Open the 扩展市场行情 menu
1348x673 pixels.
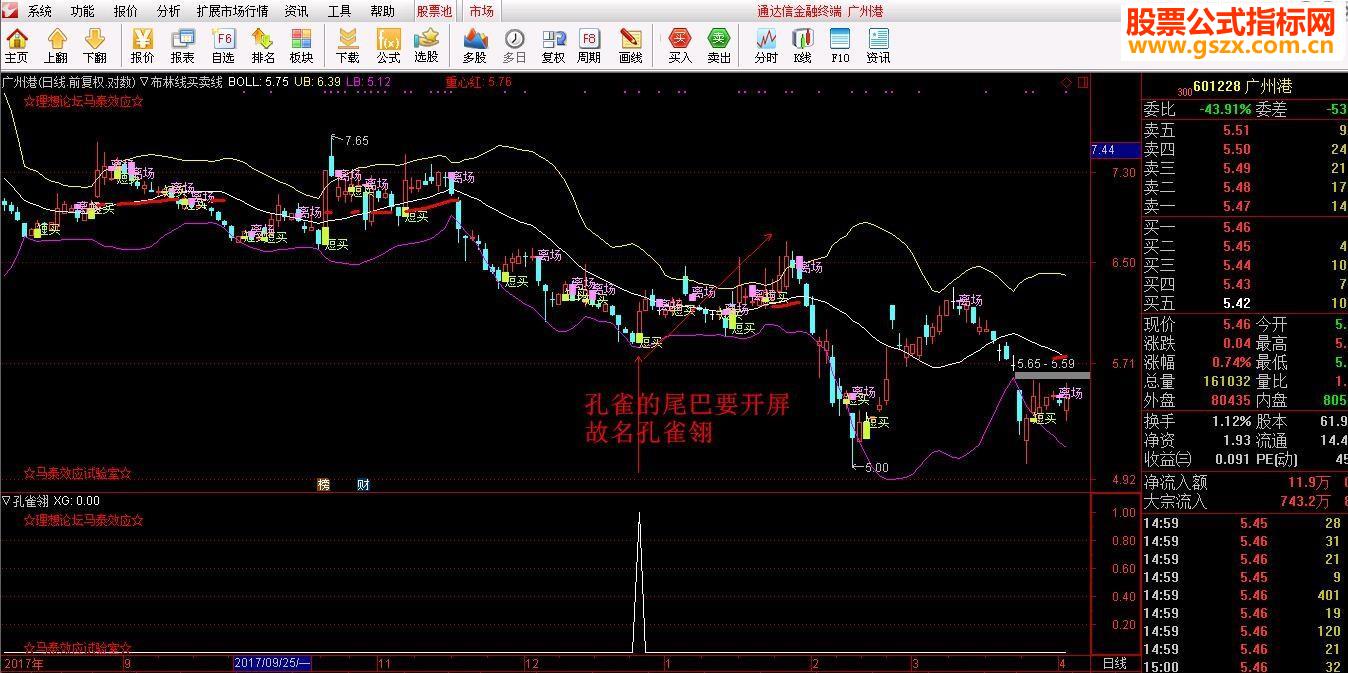pyautogui.click(x=232, y=11)
